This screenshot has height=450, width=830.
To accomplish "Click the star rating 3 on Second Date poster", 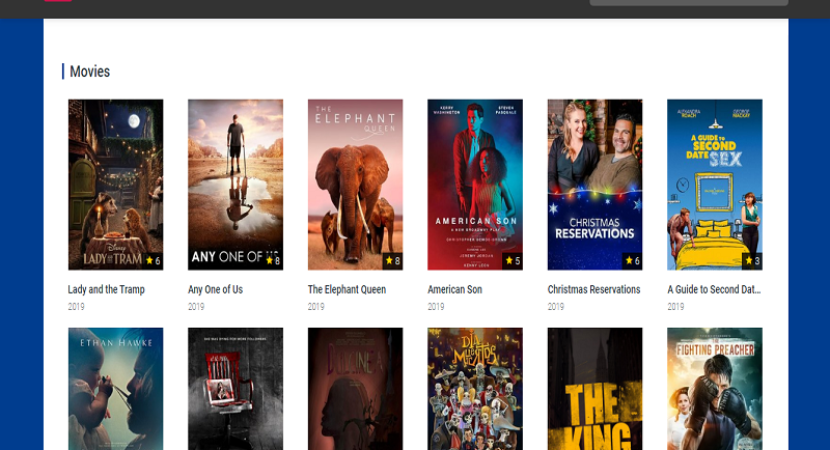I will (752, 260).
